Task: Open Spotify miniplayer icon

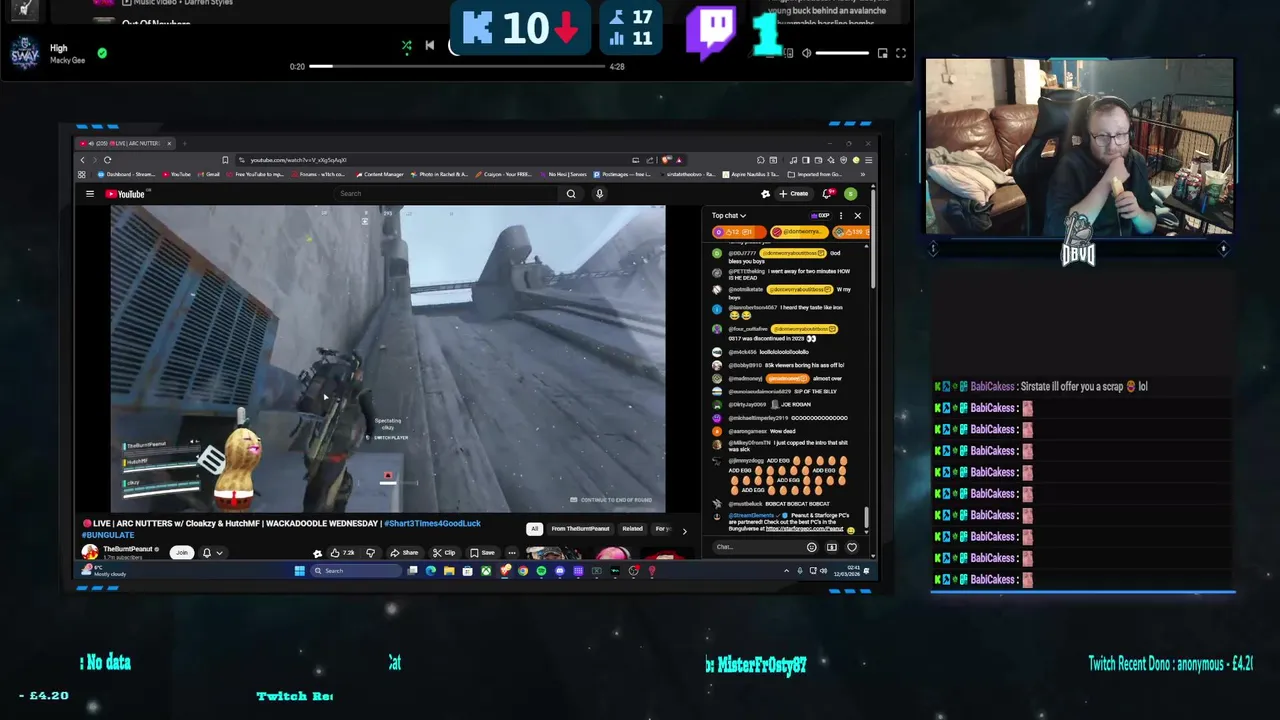Action: tap(882, 53)
